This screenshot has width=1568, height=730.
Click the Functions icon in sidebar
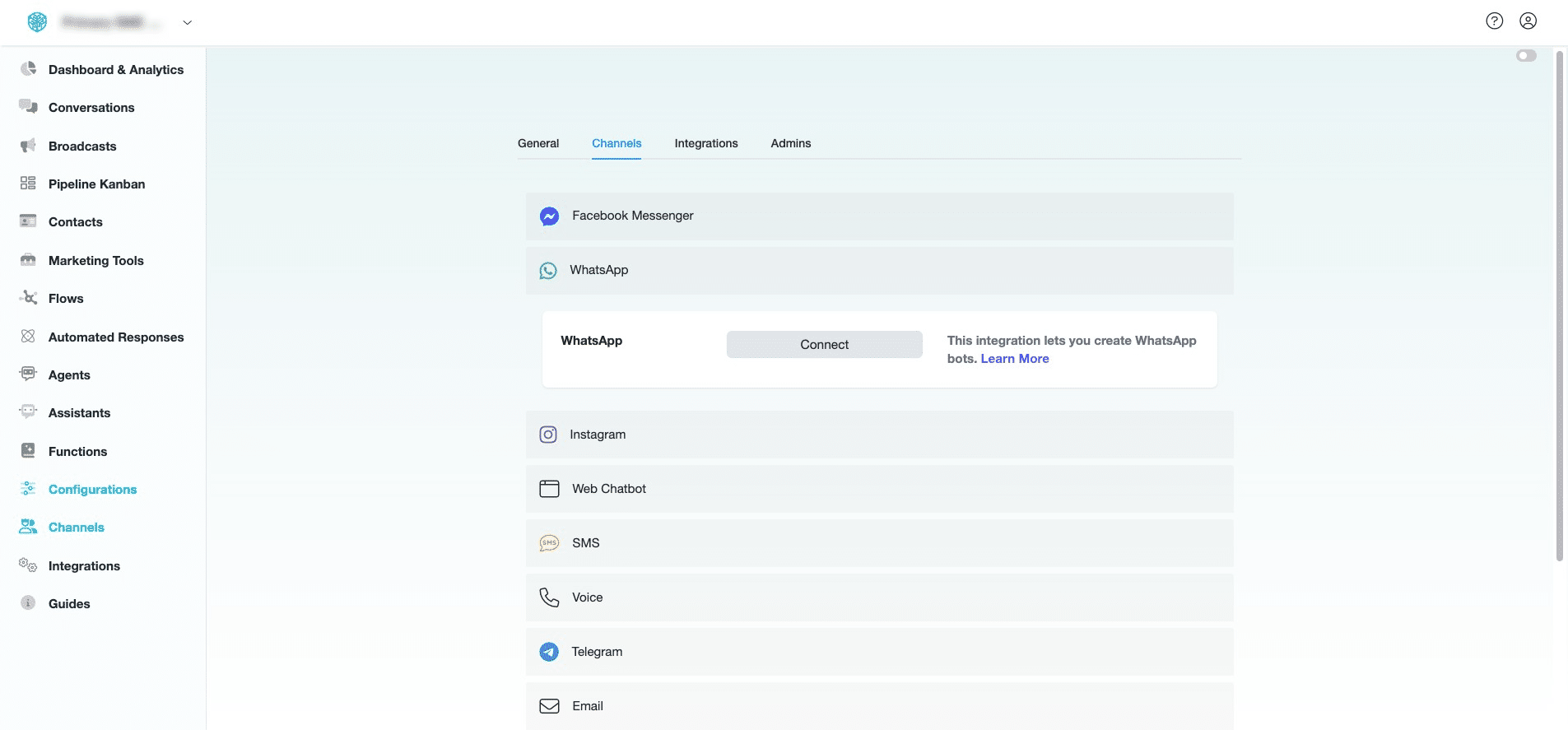click(28, 451)
